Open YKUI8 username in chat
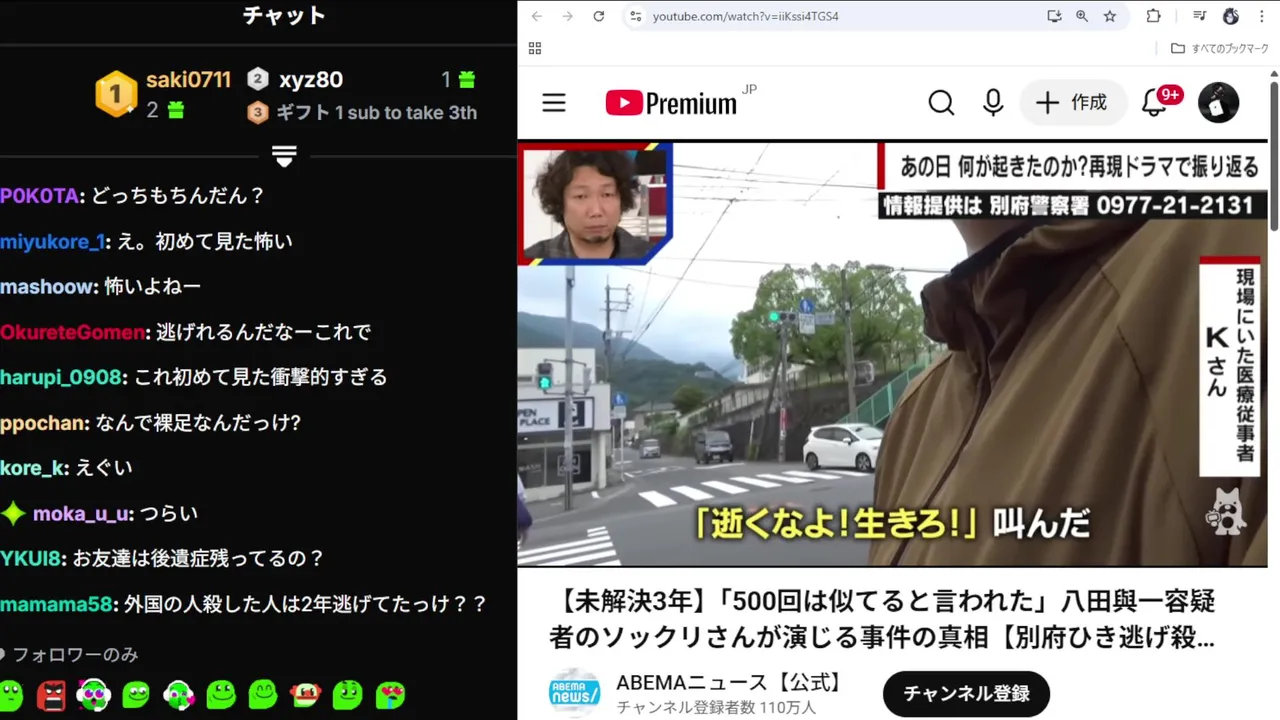This screenshot has width=1280, height=720. tap(32, 559)
